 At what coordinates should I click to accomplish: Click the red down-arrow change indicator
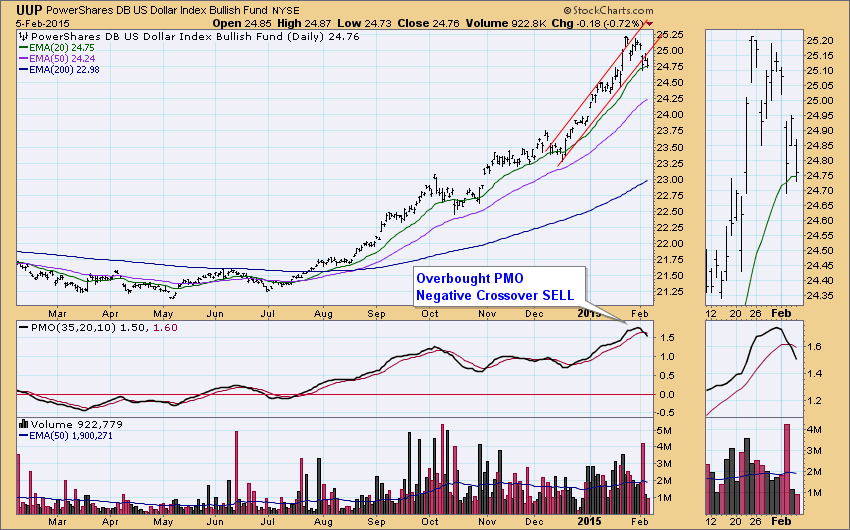click(x=649, y=23)
